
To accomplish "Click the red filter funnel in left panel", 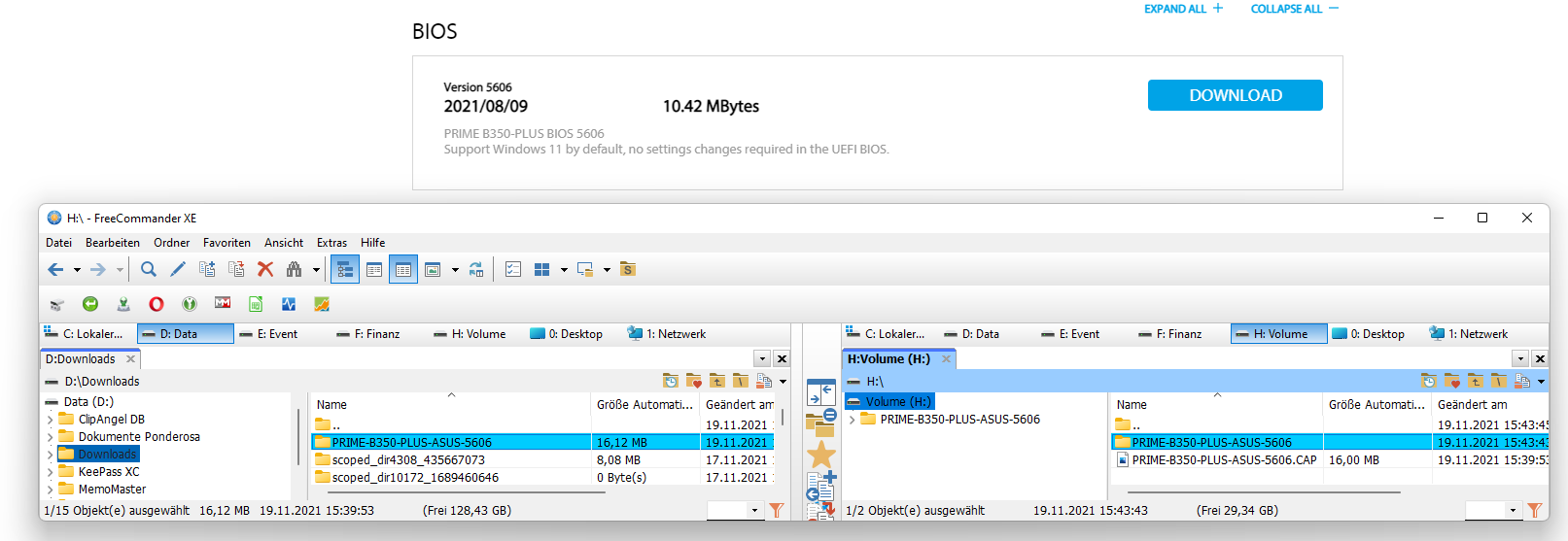I will (777, 510).
